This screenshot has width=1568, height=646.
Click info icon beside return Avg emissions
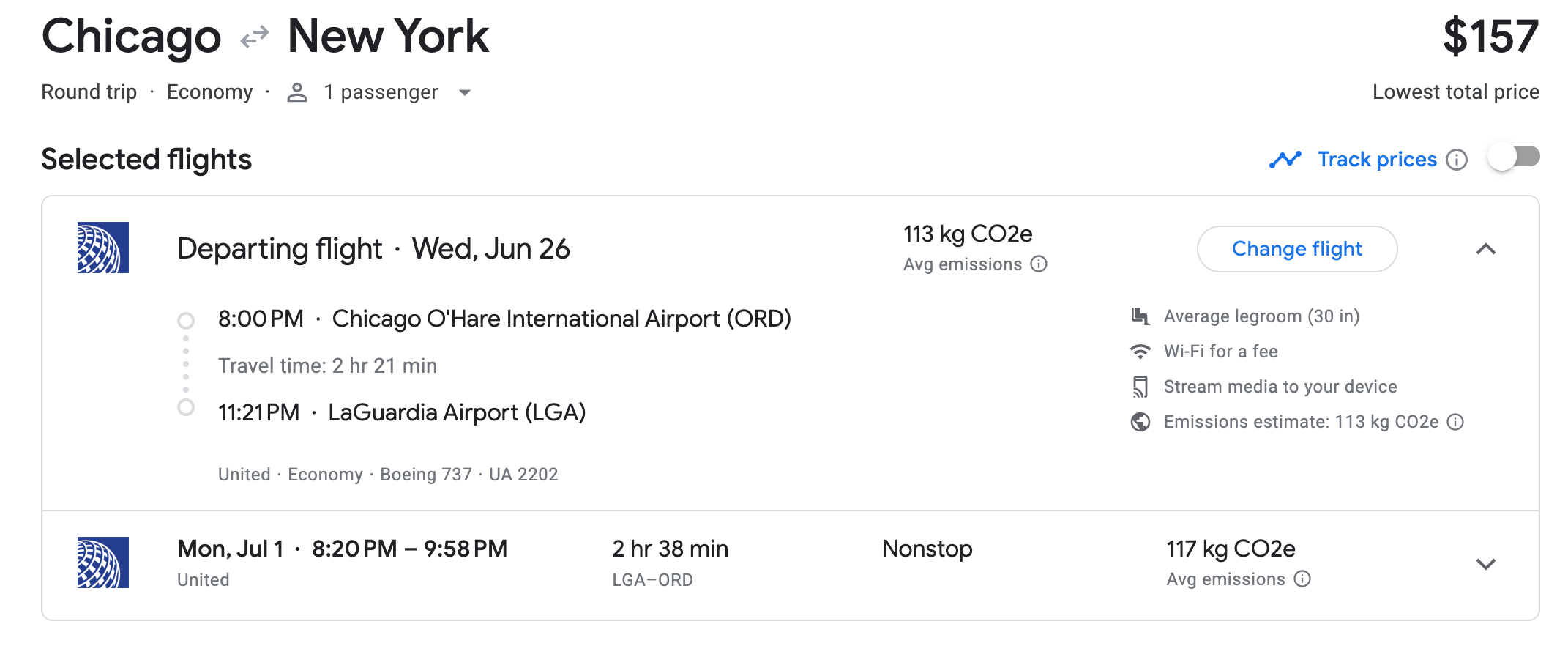click(1302, 579)
